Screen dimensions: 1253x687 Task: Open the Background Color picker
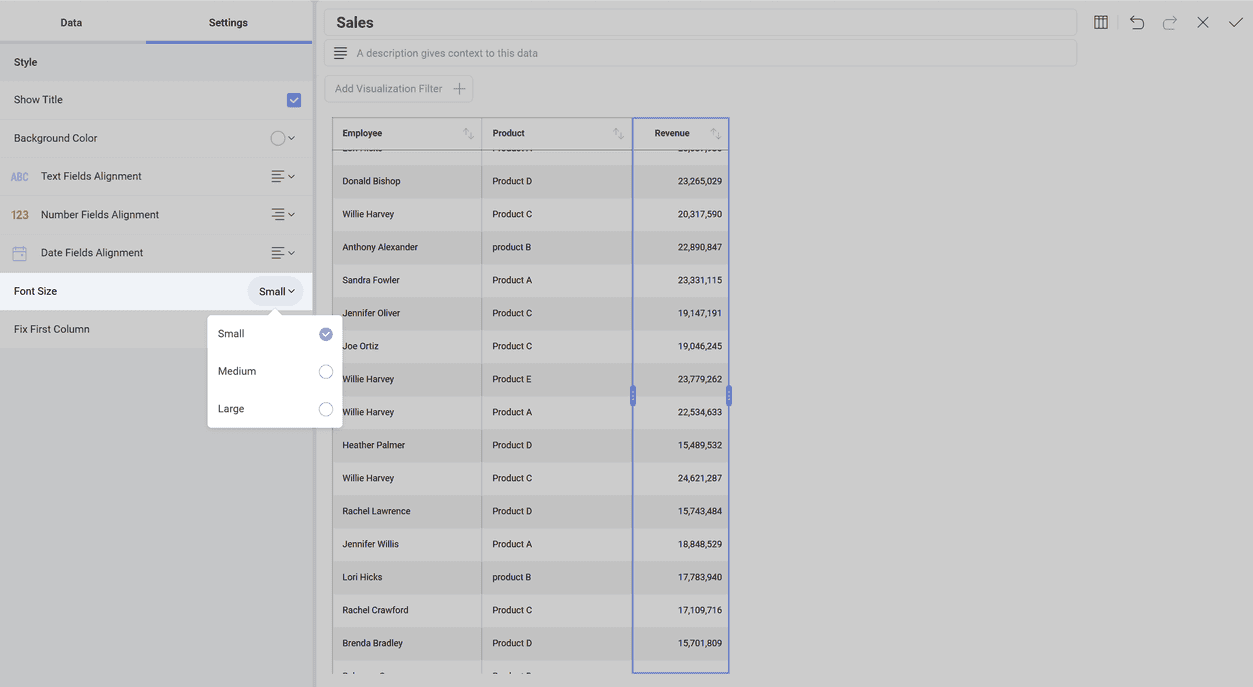coord(283,138)
